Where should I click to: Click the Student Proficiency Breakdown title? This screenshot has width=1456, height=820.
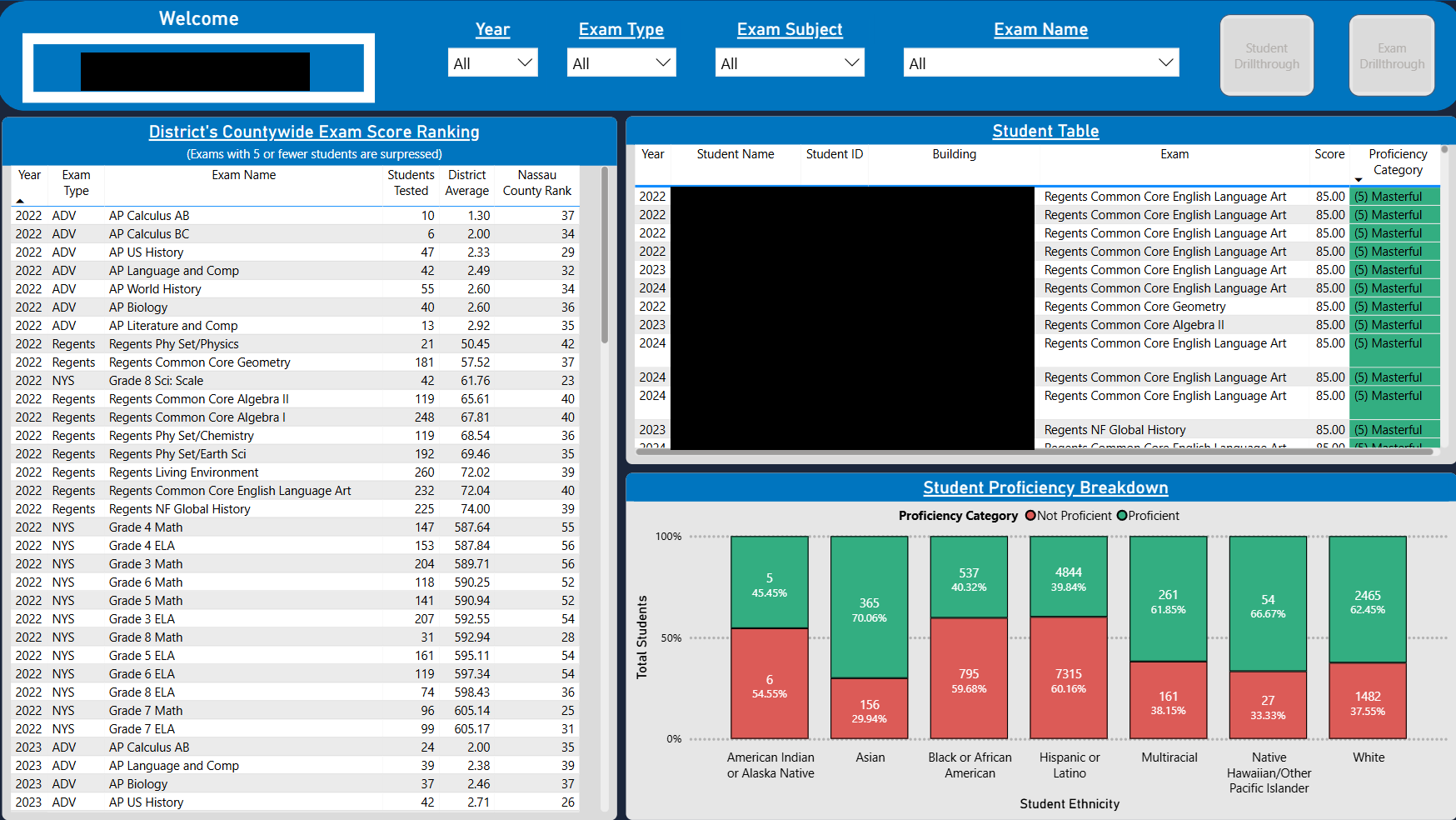tap(1045, 487)
